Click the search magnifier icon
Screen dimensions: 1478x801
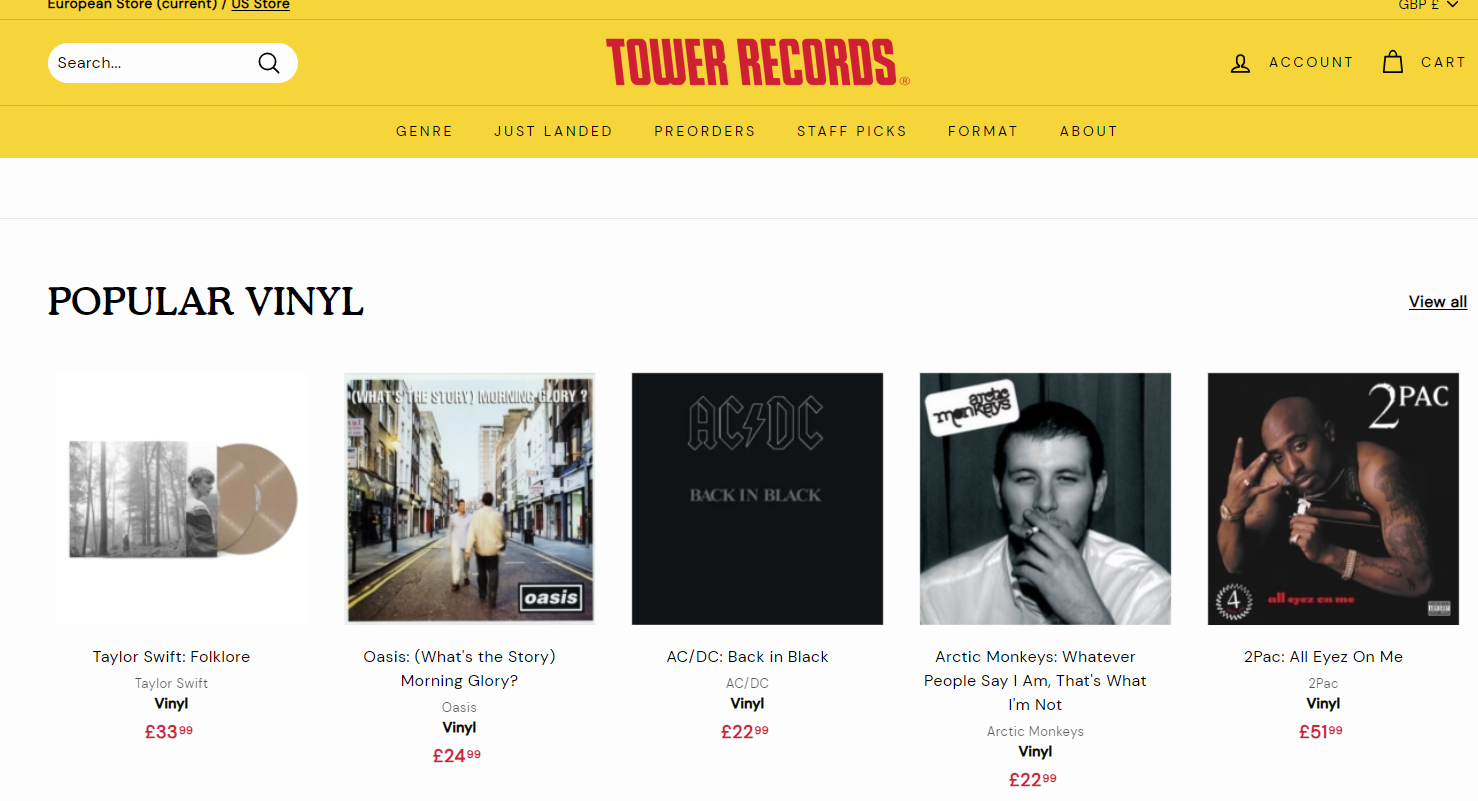click(269, 63)
